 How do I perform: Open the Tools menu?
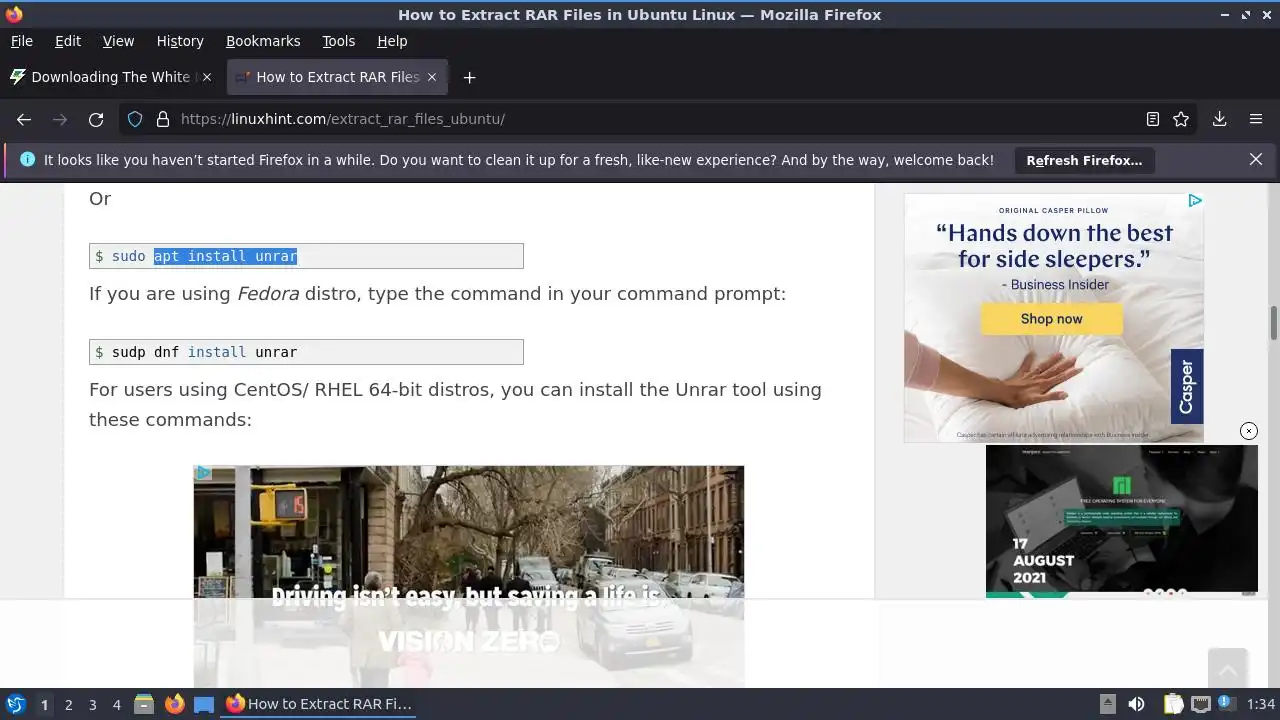point(338,41)
